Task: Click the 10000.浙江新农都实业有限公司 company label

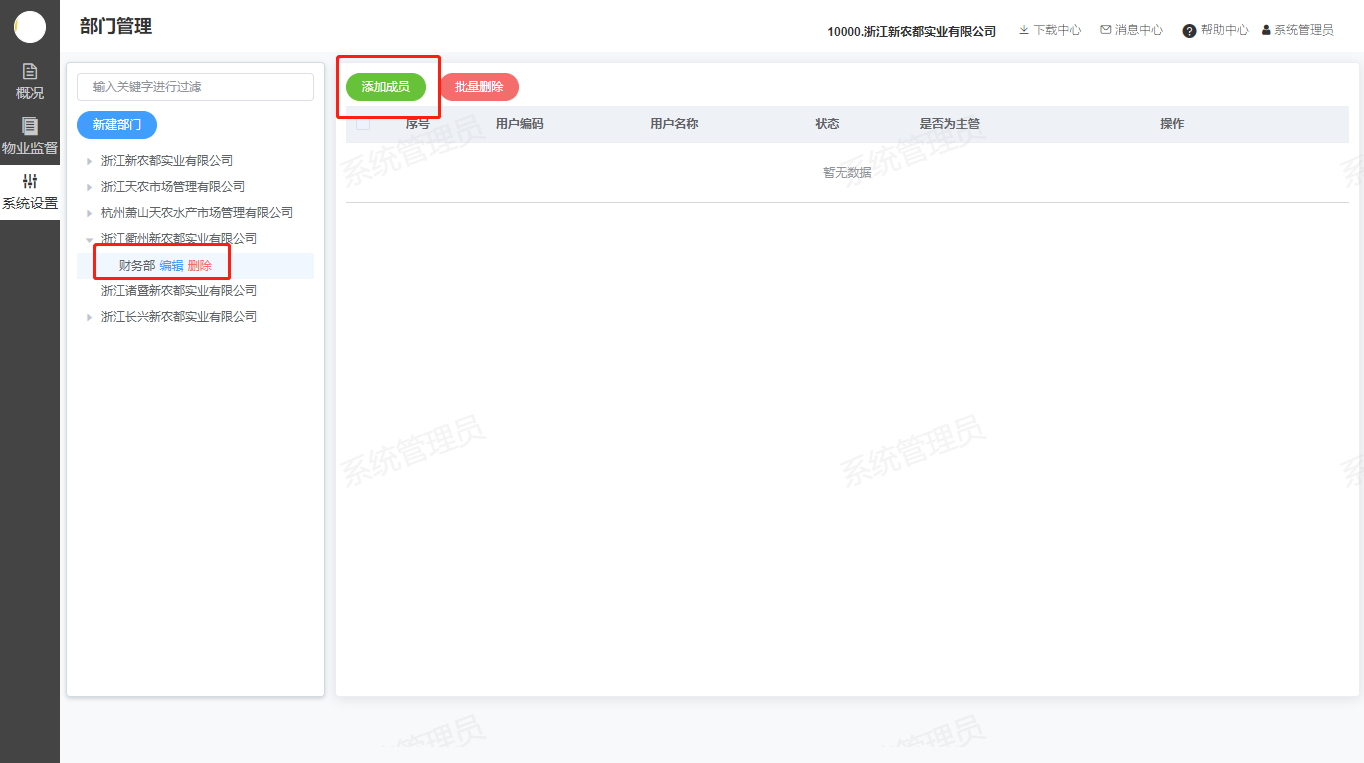Action: [x=912, y=31]
